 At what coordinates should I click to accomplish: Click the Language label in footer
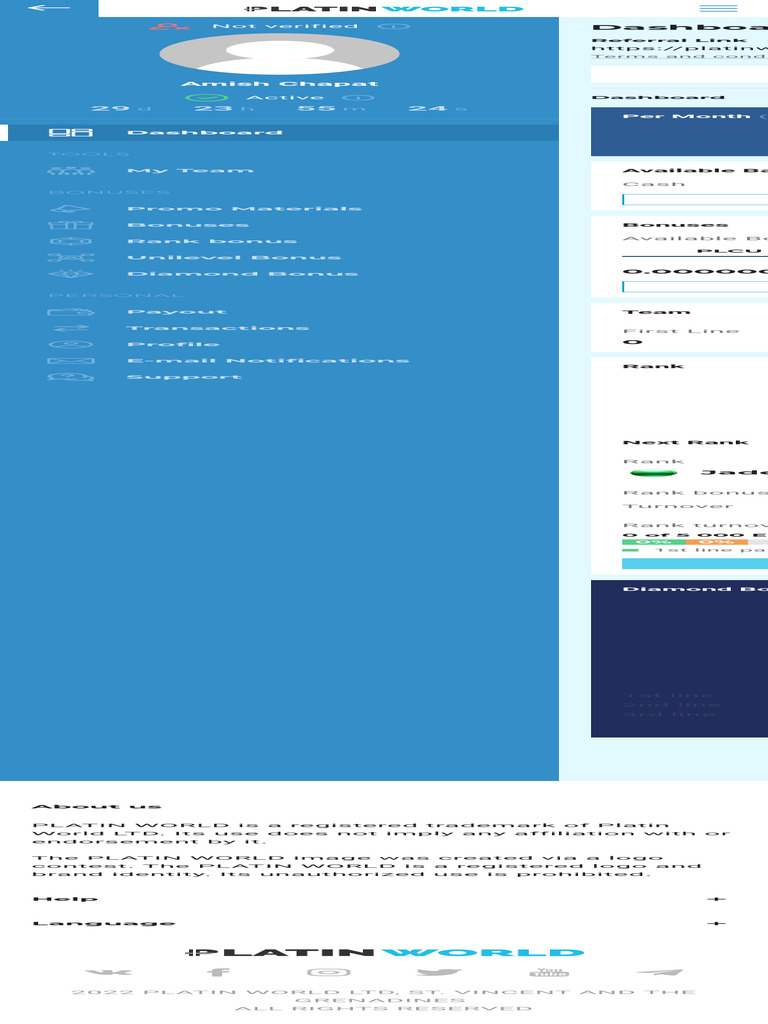coord(104,923)
